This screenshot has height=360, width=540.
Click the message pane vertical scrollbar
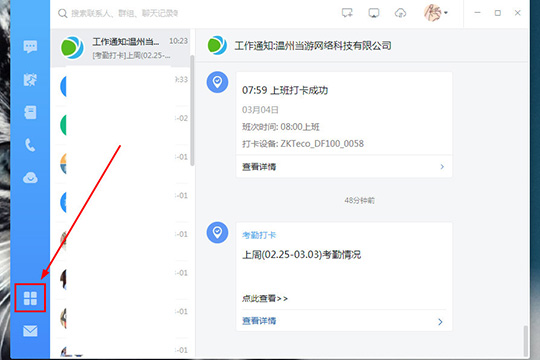click(526, 340)
